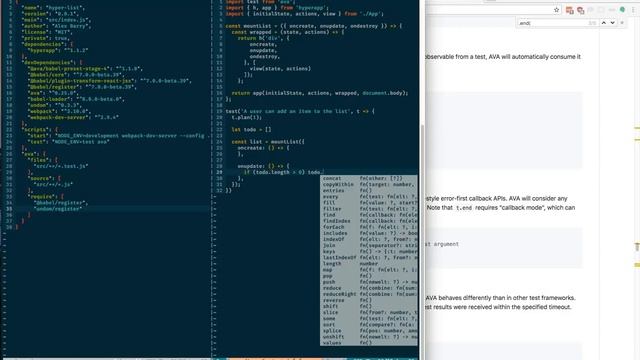Open the browser three-dot menu
This screenshot has width=640, height=360.
(633, 10)
